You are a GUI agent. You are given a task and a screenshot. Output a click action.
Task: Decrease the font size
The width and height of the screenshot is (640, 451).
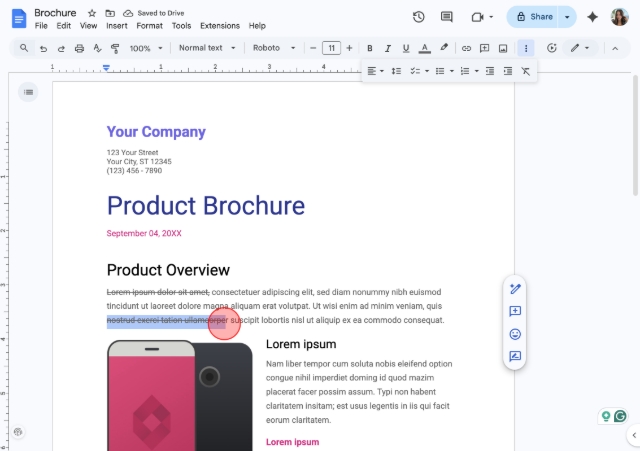(x=313, y=48)
